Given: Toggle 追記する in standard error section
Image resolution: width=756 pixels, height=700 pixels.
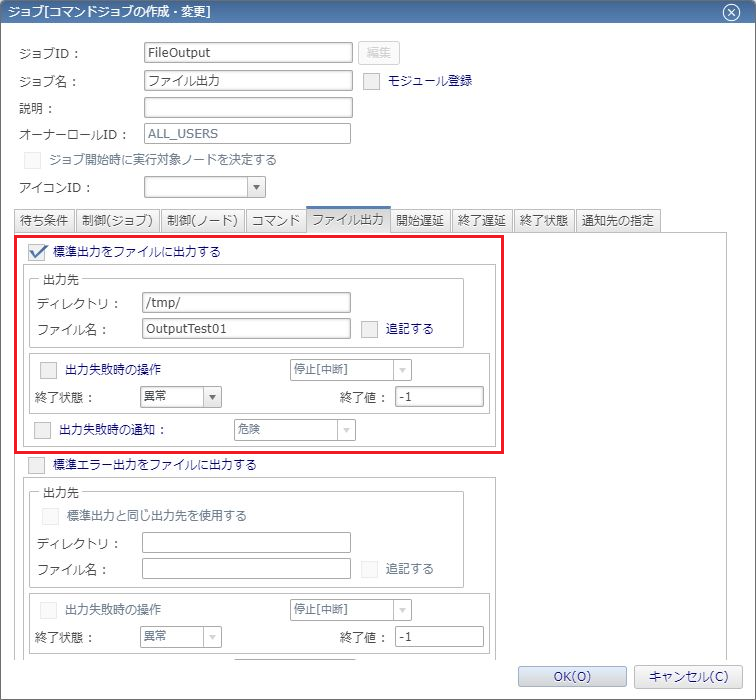Looking at the screenshot, I should tap(369, 569).
